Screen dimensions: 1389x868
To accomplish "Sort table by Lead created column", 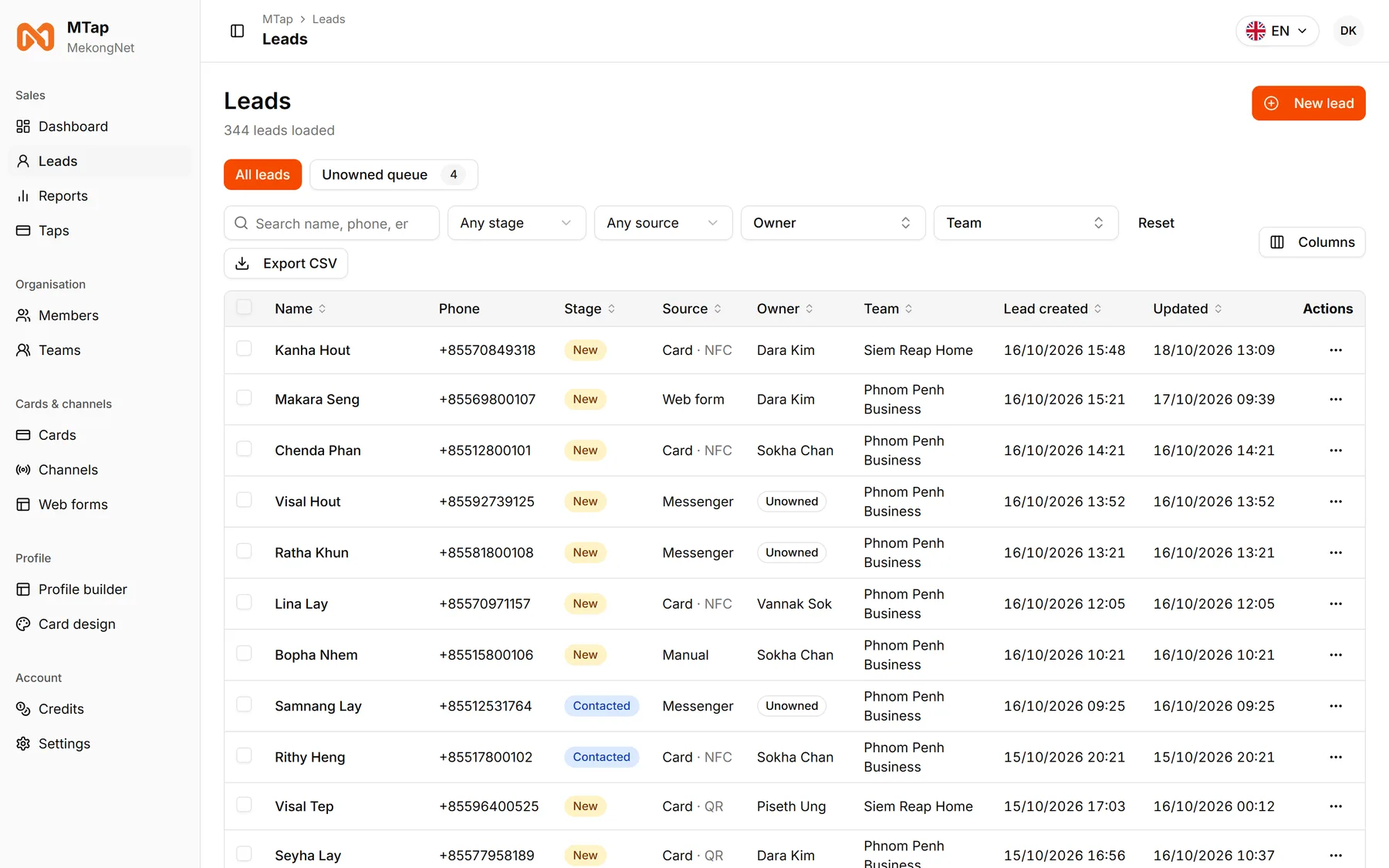I will pos(1053,309).
